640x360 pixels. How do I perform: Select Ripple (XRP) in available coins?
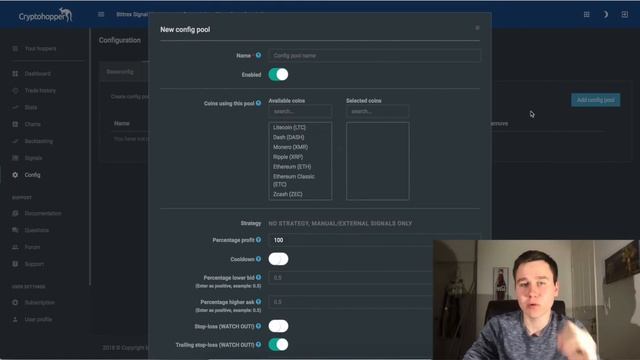click(288, 157)
